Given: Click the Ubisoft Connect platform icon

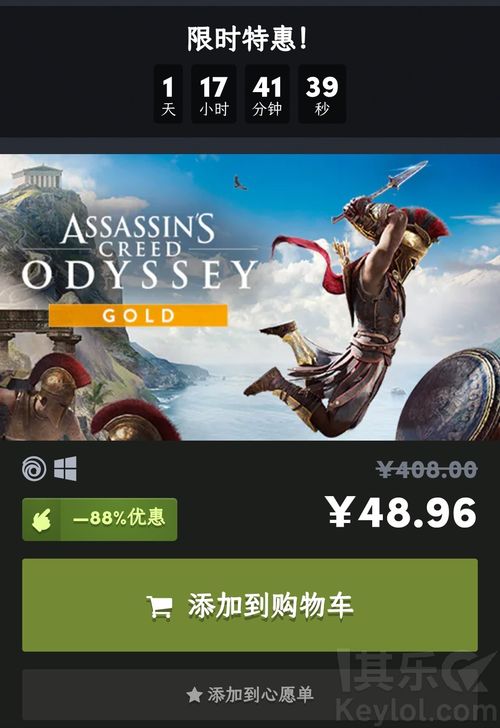Looking at the screenshot, I should point(34,468).
